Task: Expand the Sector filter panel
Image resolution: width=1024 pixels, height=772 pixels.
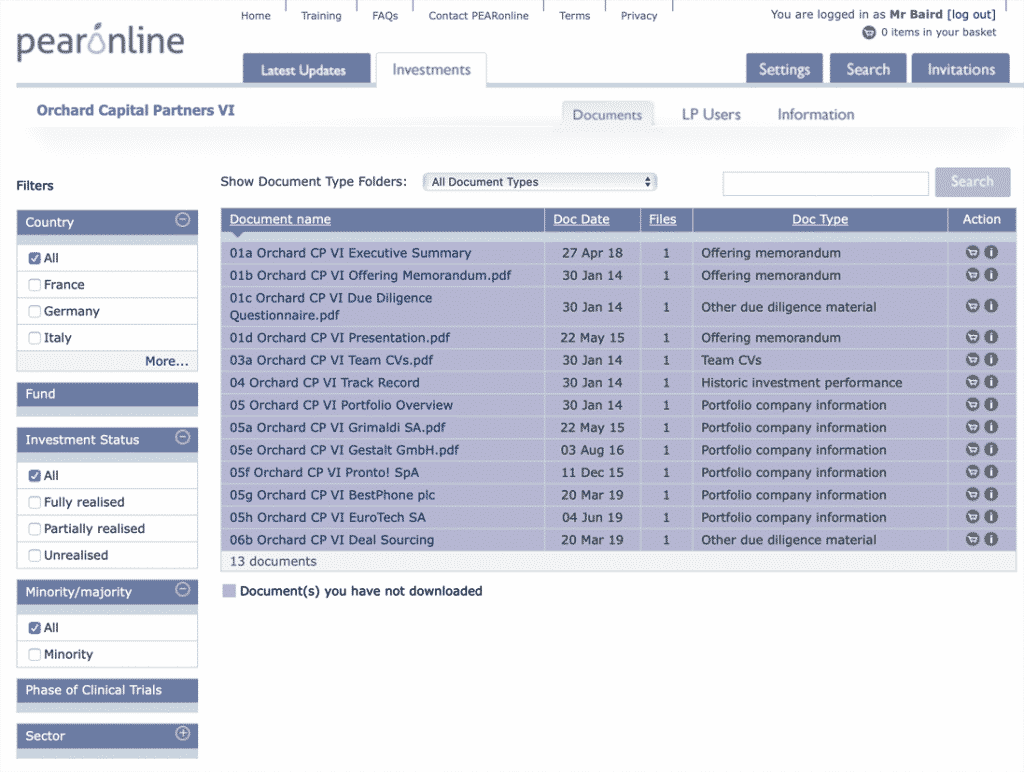Action: point(183,733)
